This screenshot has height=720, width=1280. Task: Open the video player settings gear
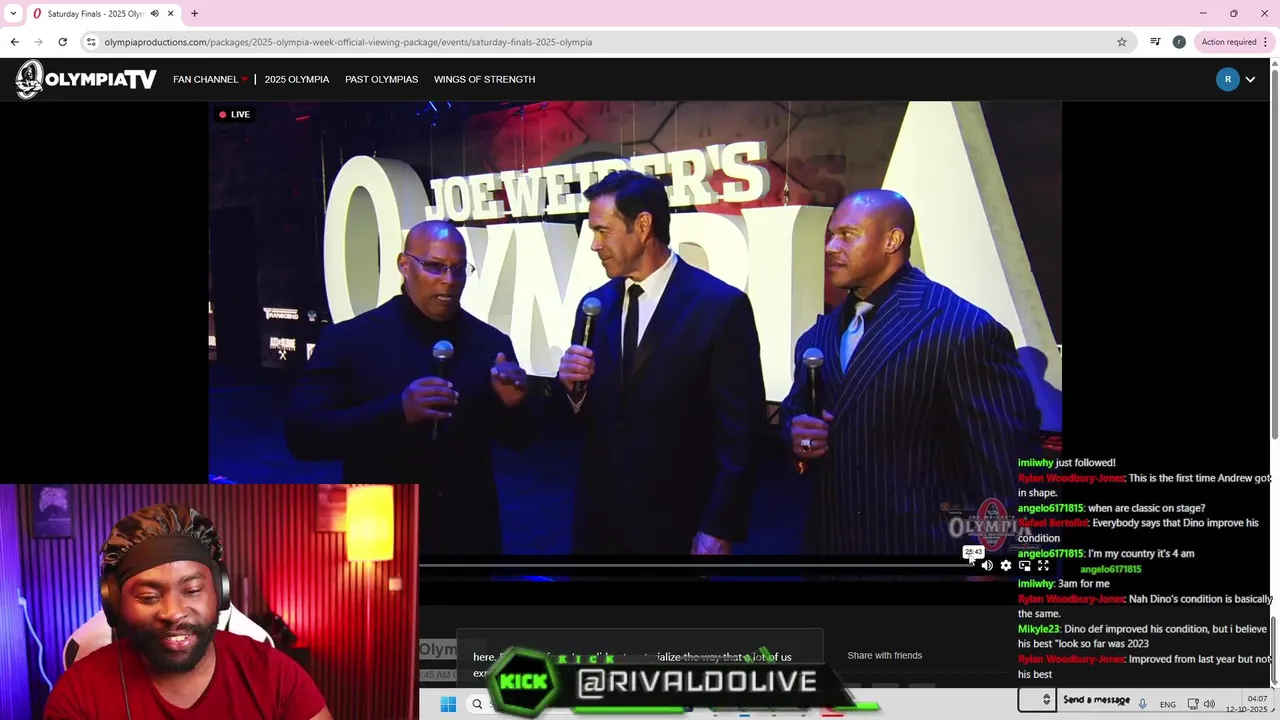[1006, 566]
